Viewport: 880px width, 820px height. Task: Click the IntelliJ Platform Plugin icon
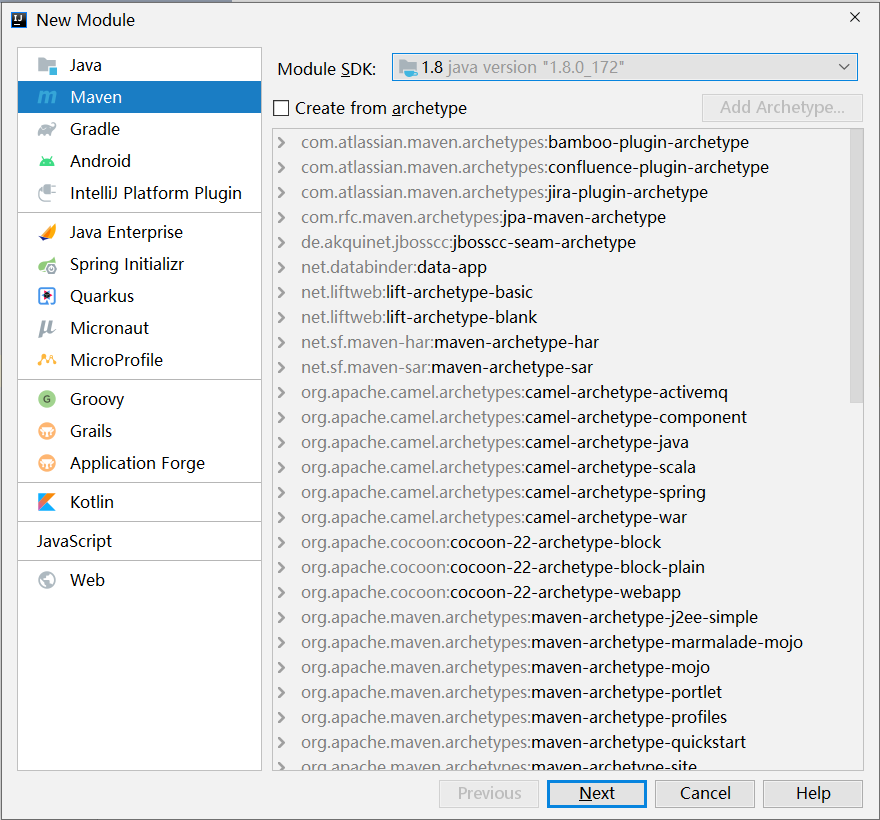[x=47, y=194]
